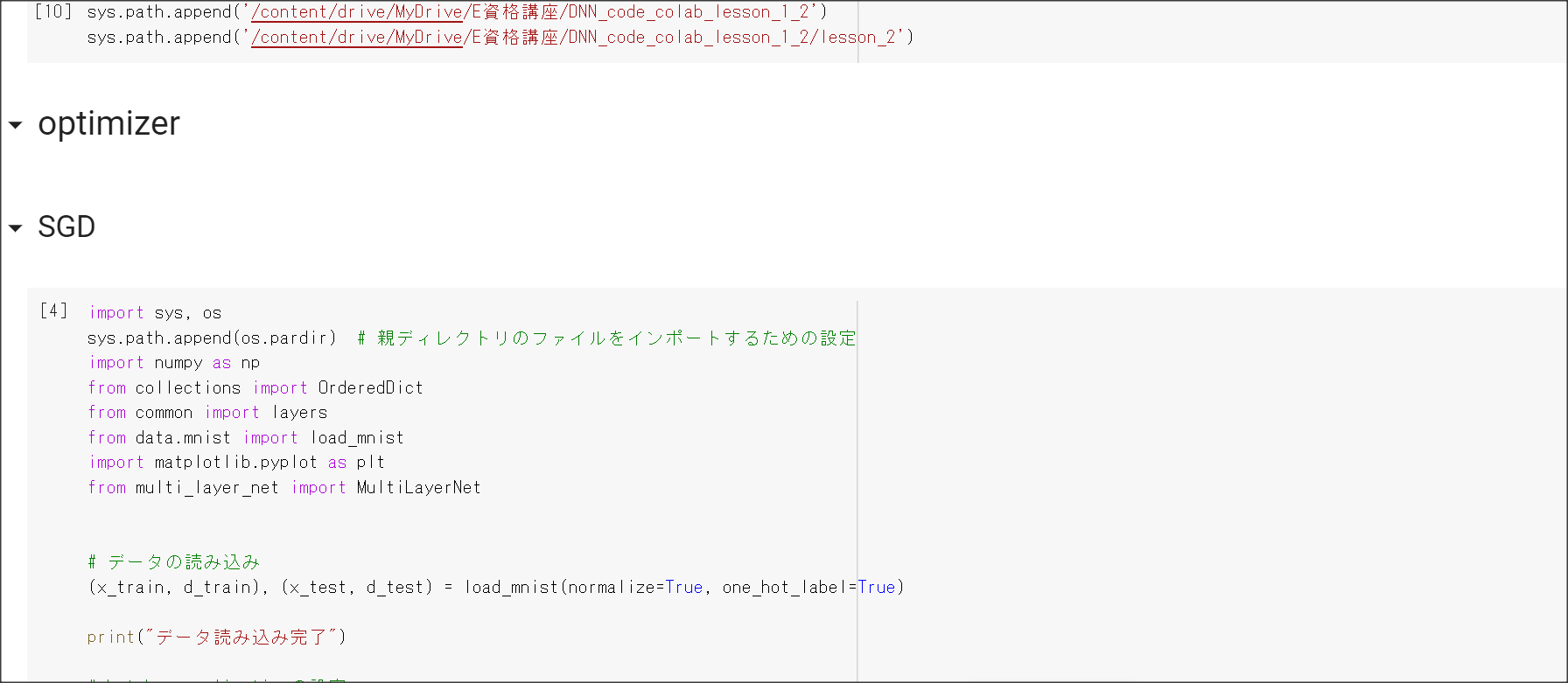Open /content/drive/MyDrive path link on first sys.path line
The width and height of the screenshot is (1568, 683).
pyautogui.click(x=357, y=12)
